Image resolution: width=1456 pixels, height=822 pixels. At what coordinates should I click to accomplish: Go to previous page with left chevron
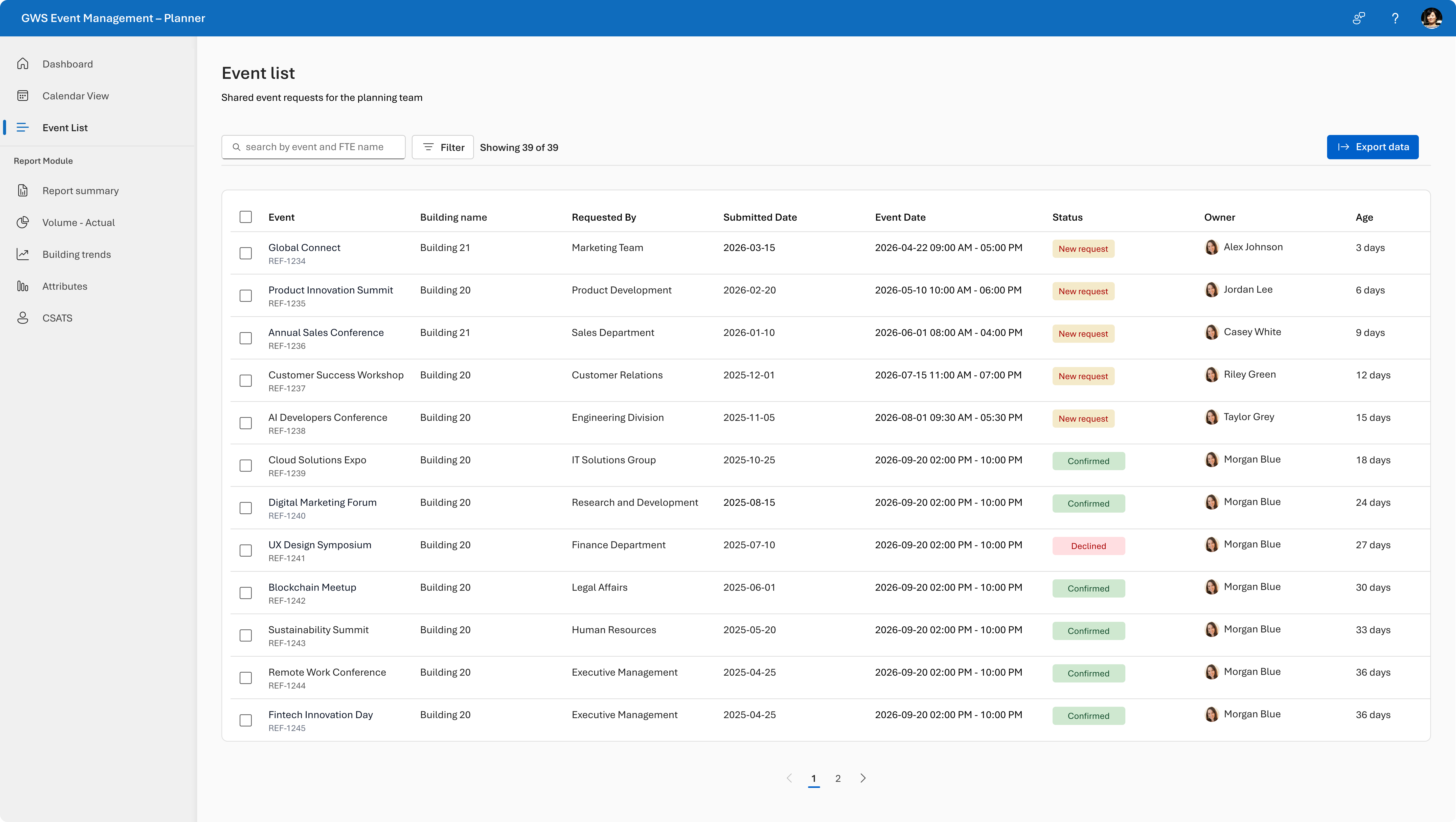(790, 779)
